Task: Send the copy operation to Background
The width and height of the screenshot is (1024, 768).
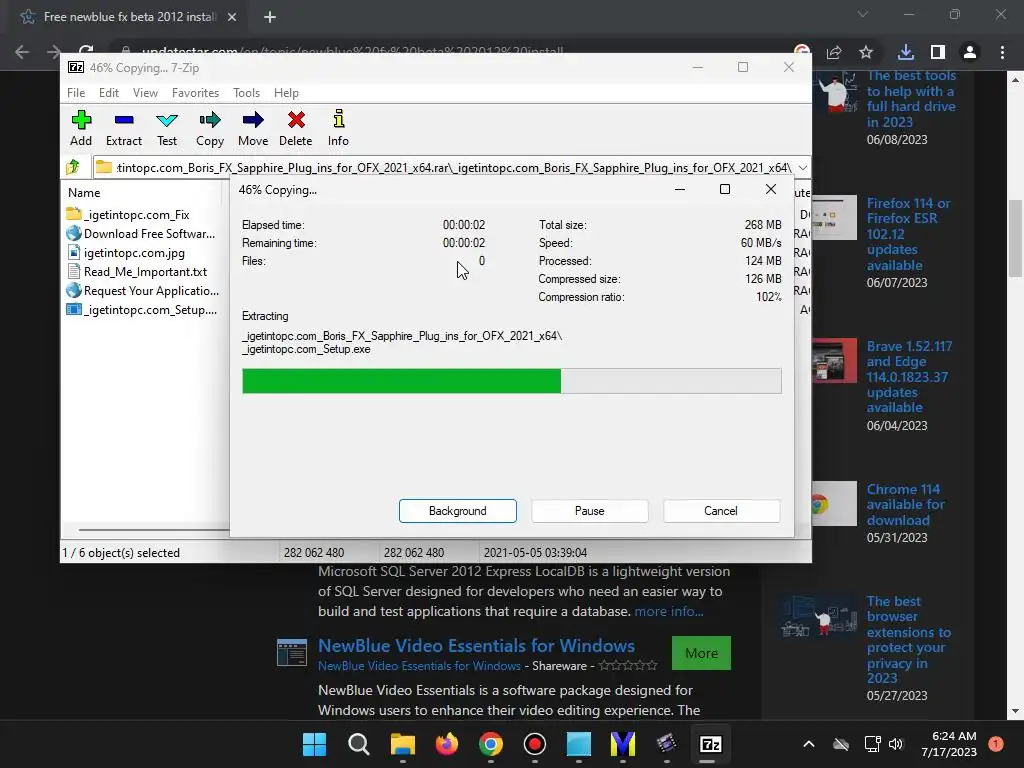Action: [458, 511]
